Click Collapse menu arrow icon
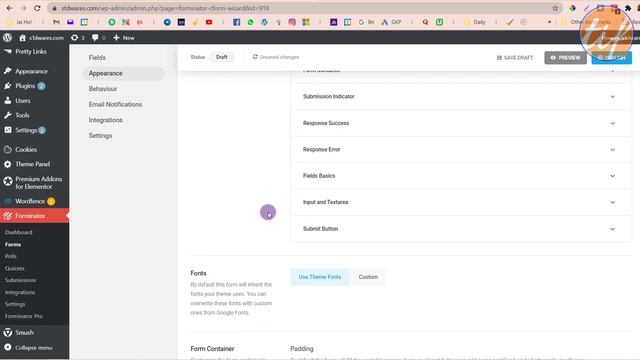The width and height of the screenshot is (640, 360). [x=8, y=347]
